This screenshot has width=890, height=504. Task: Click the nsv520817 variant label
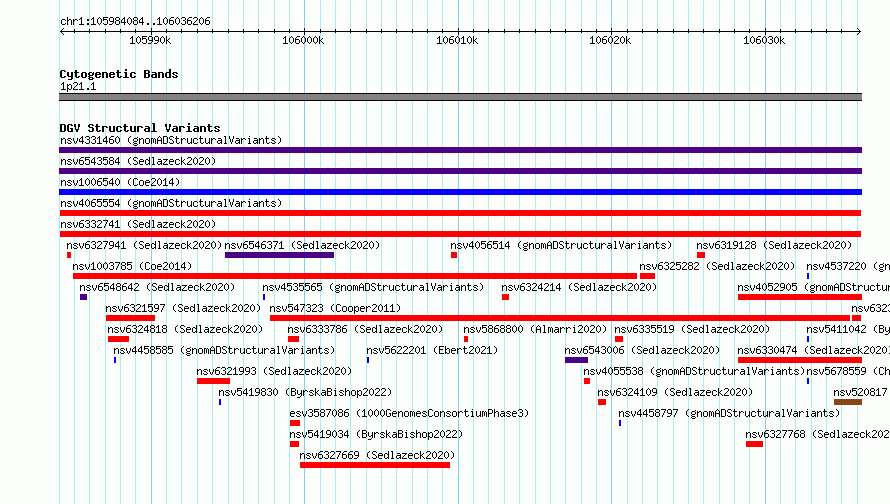click(x=860, y=392)
